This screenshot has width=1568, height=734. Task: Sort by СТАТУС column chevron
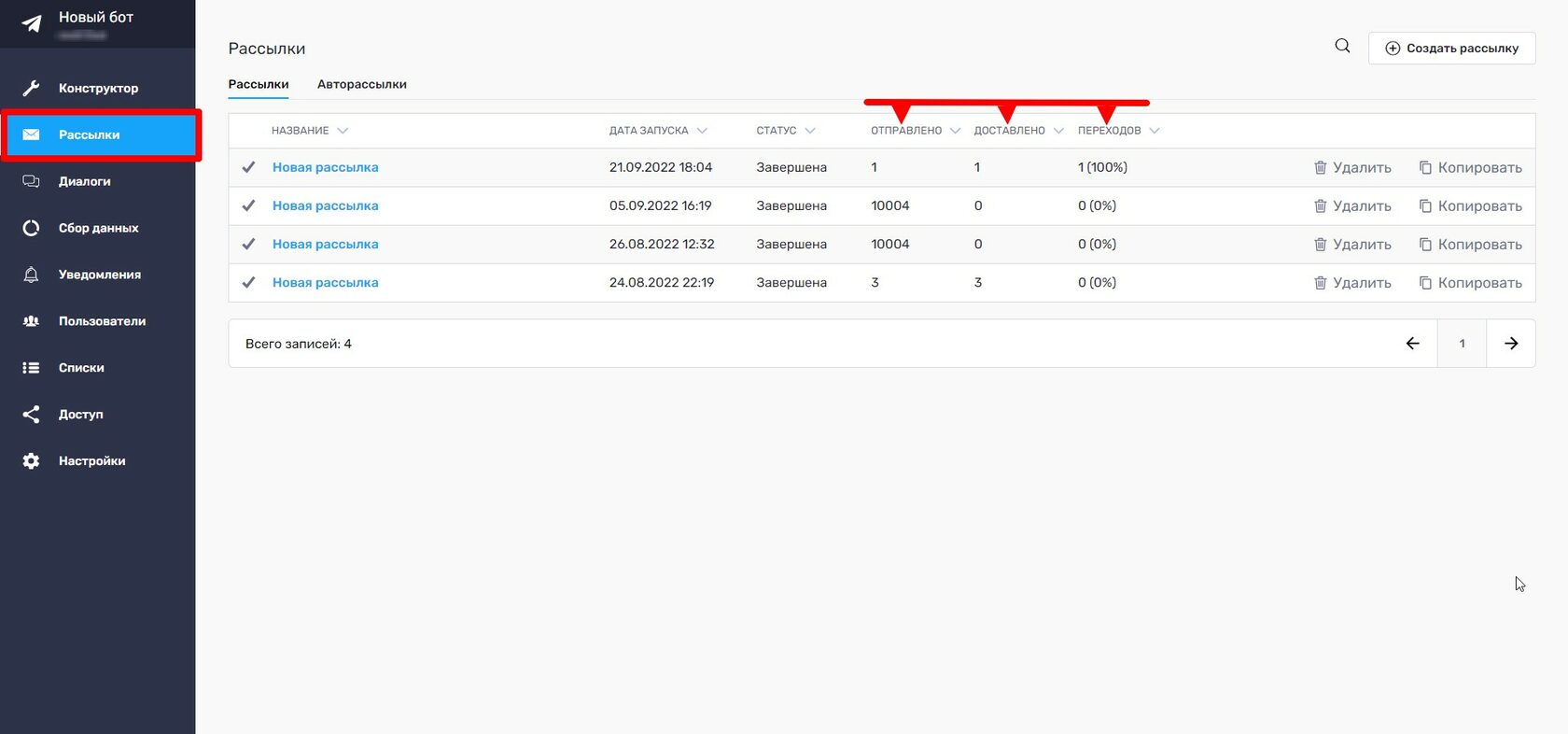tap(810, 131)
